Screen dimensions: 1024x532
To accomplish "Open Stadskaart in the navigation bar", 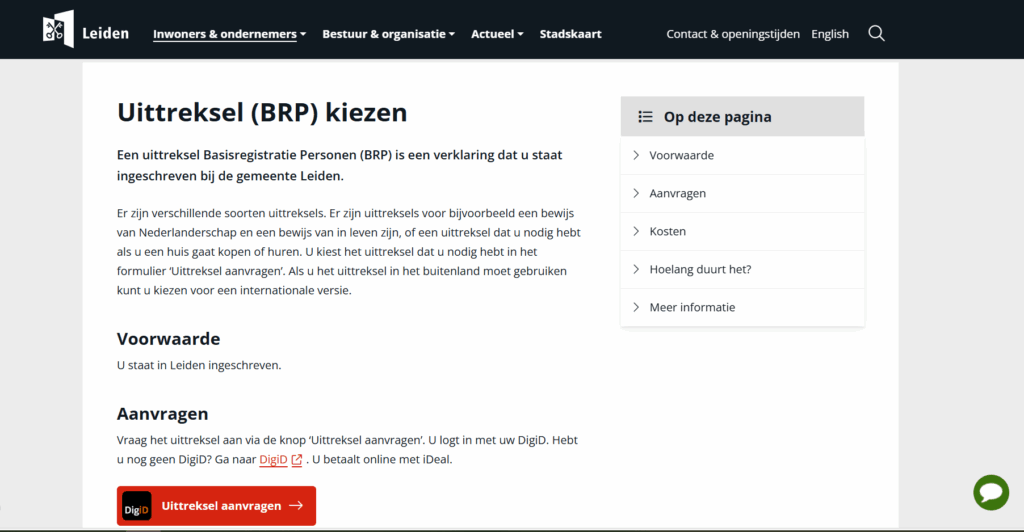I will tap(570, 34).
